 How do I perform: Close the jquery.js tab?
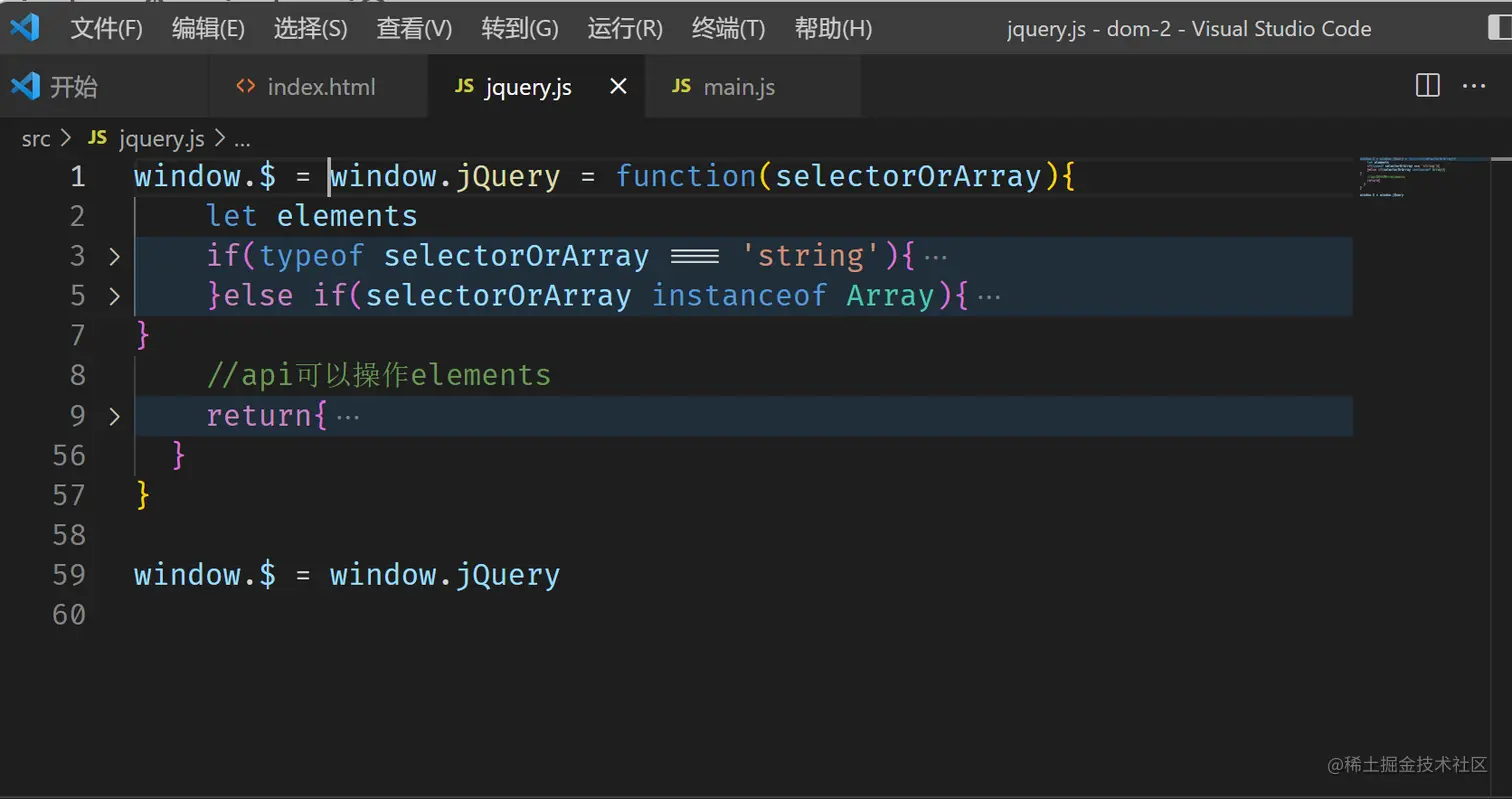pos(618,87)
